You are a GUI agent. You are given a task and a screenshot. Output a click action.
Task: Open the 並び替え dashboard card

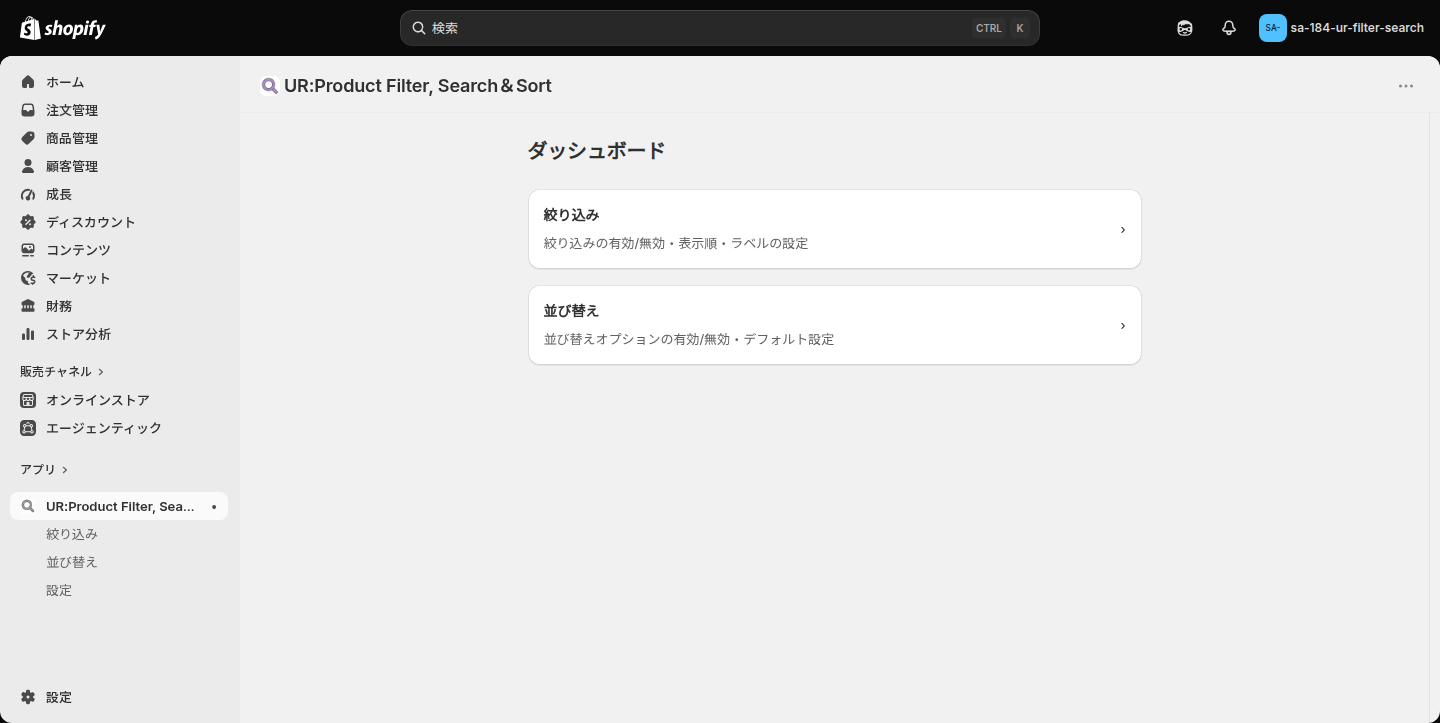click(835, 325)
